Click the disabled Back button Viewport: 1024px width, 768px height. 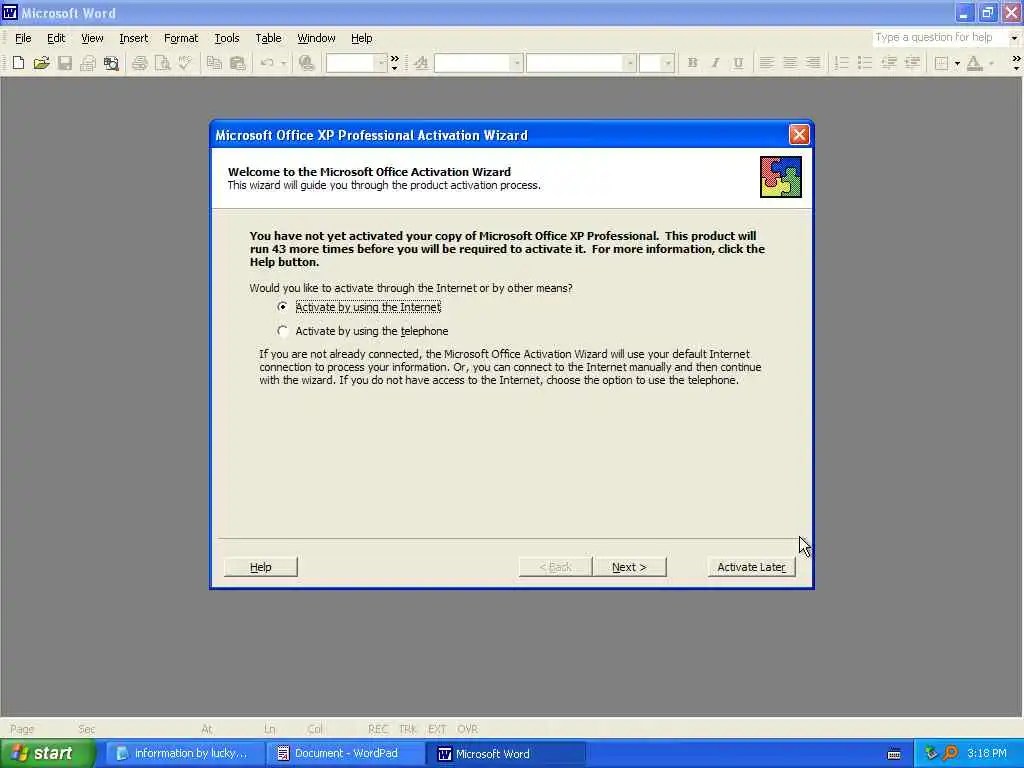click(555, 567)
